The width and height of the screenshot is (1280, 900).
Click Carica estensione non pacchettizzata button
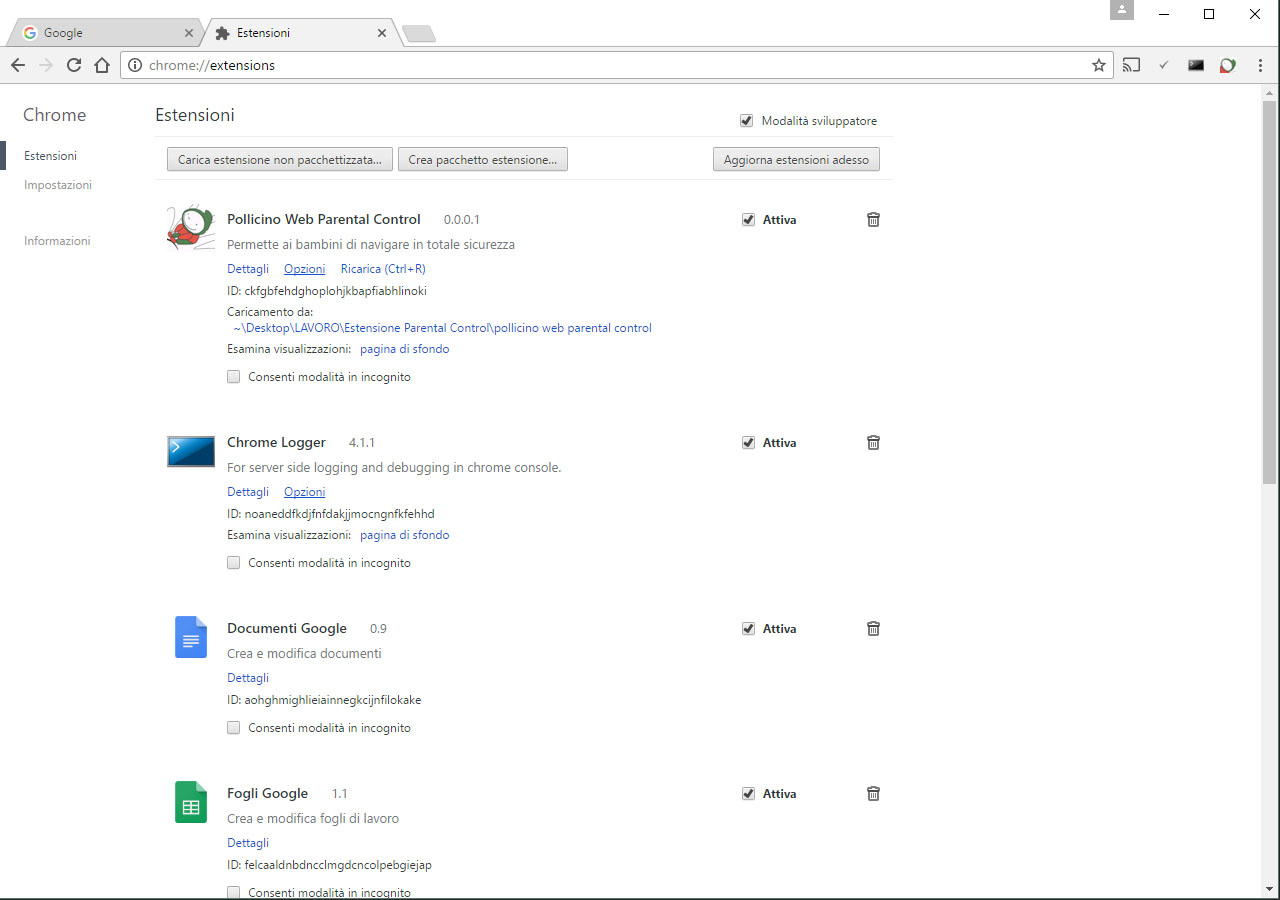279,160
